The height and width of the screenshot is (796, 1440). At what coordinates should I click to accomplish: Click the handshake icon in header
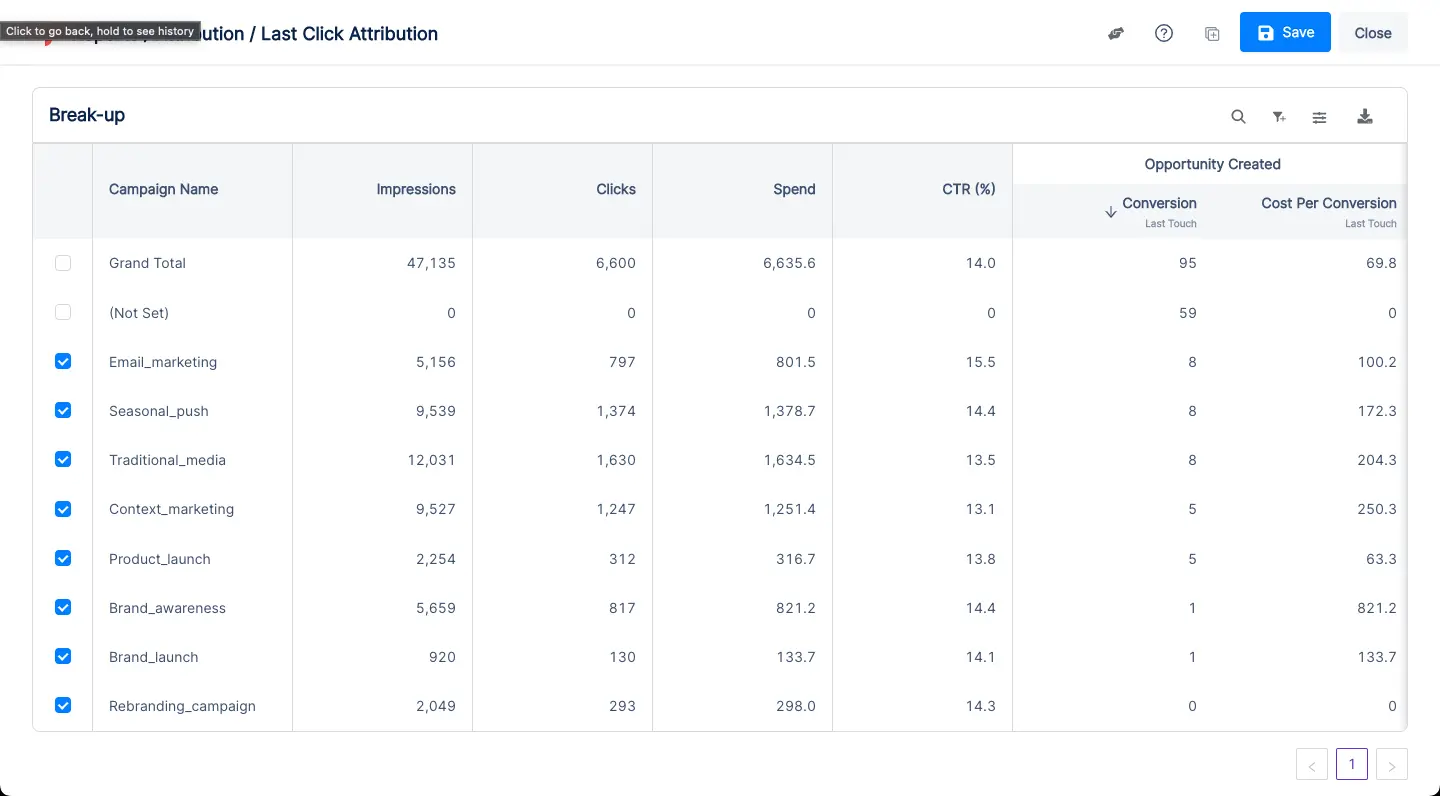(1116, 33)
